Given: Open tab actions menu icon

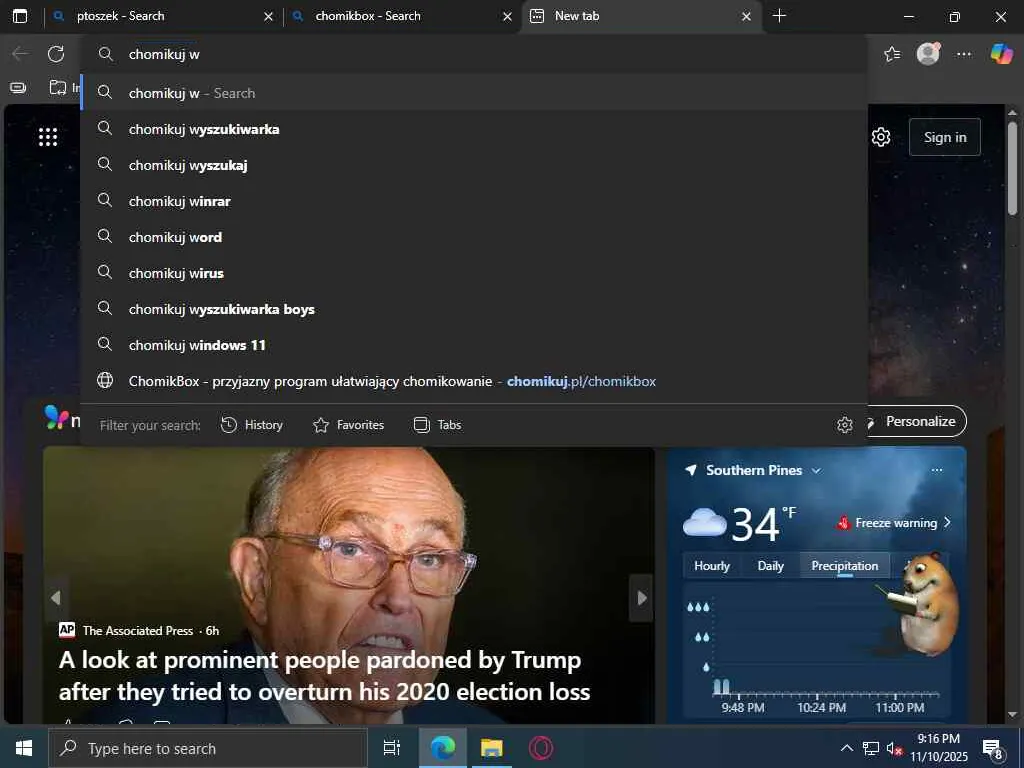Looking at the screenshot, I should (20, 16).
